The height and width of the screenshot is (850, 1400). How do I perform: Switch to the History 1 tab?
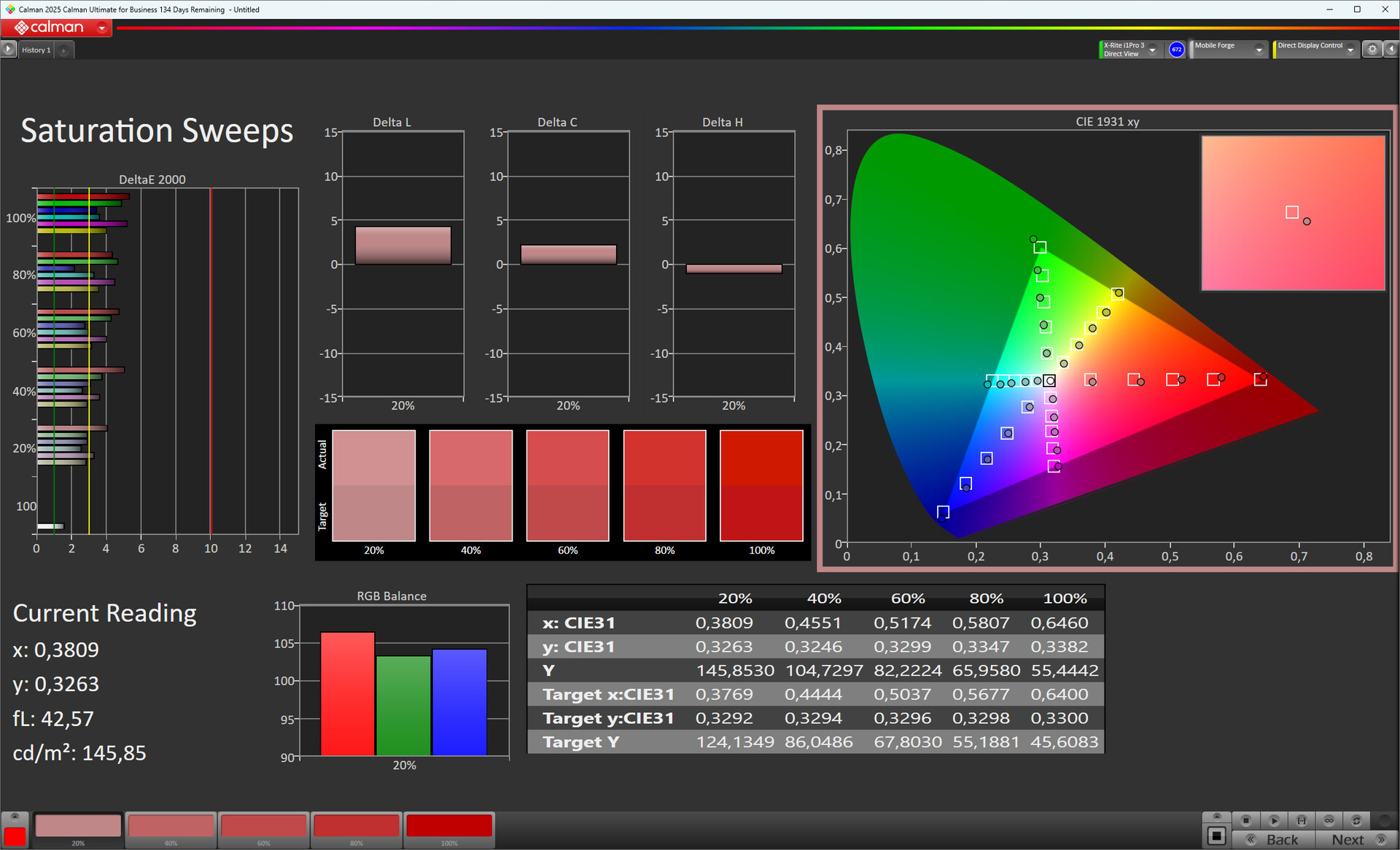click(36, 50)
